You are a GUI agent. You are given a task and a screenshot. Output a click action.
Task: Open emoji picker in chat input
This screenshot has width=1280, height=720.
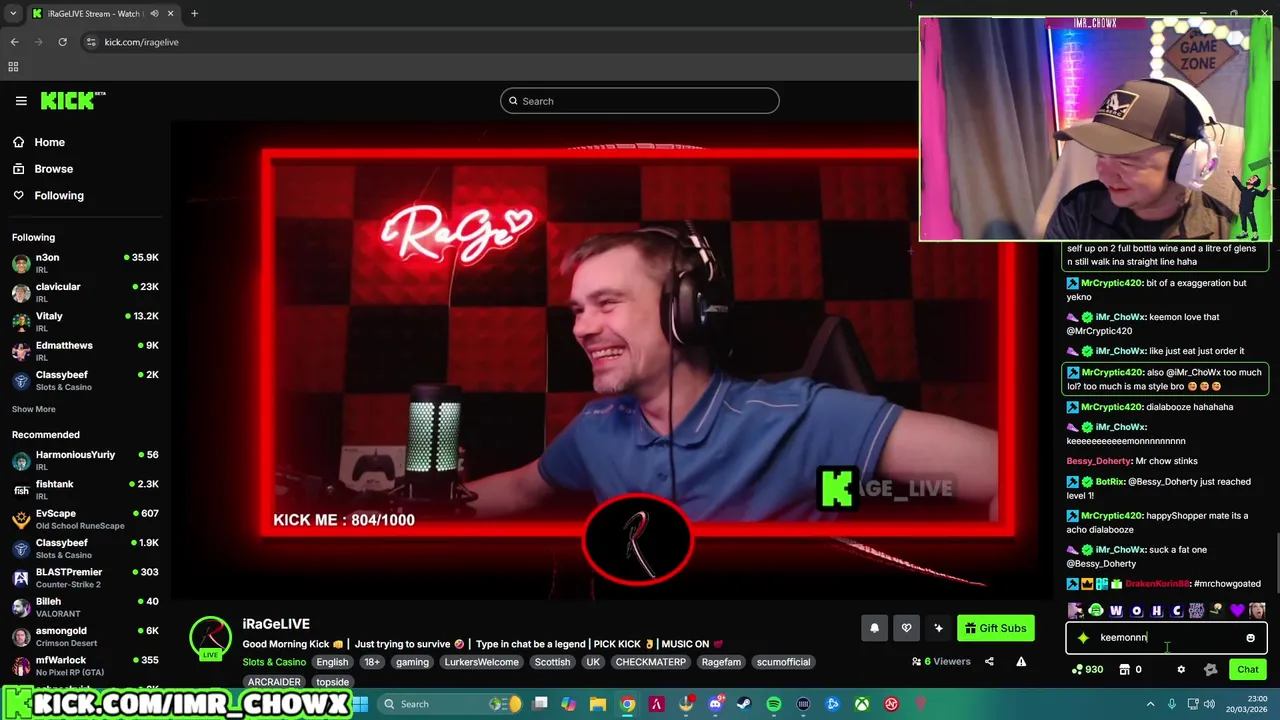pos(1250,638)
